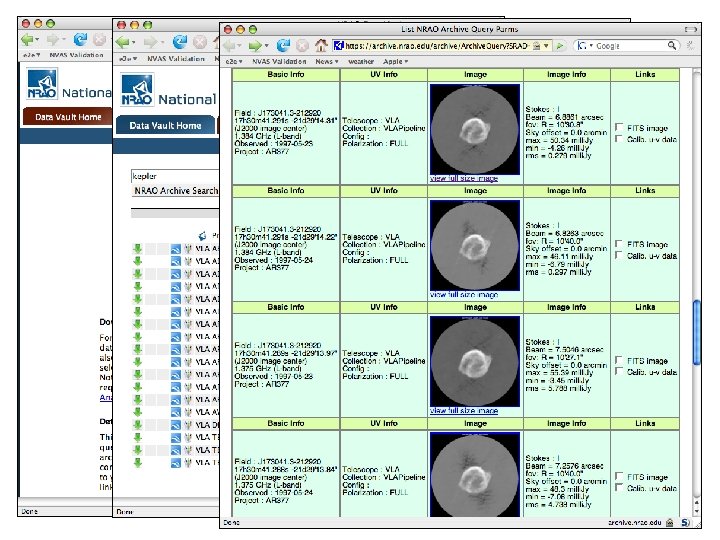The image size is (720, 540).
Task: Open view full size image link in first row
Action: coord(464,178)
